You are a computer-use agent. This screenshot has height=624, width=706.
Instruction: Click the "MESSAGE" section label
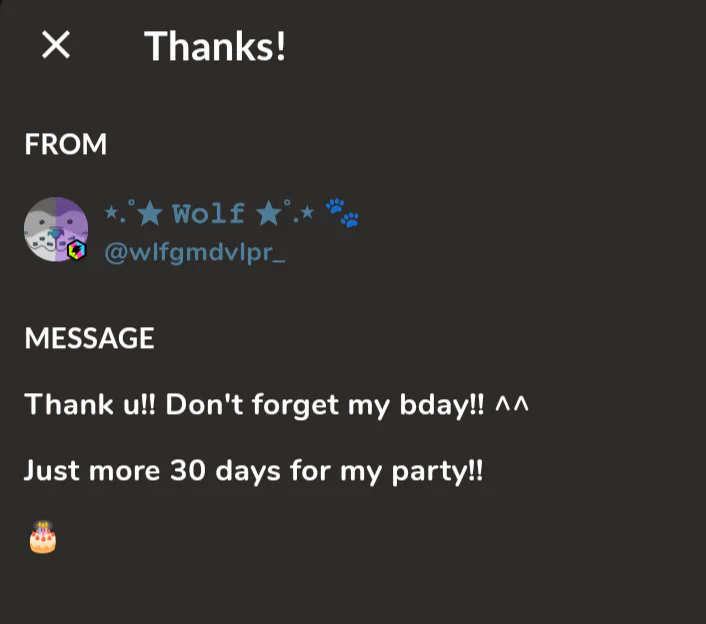(89, 339)
